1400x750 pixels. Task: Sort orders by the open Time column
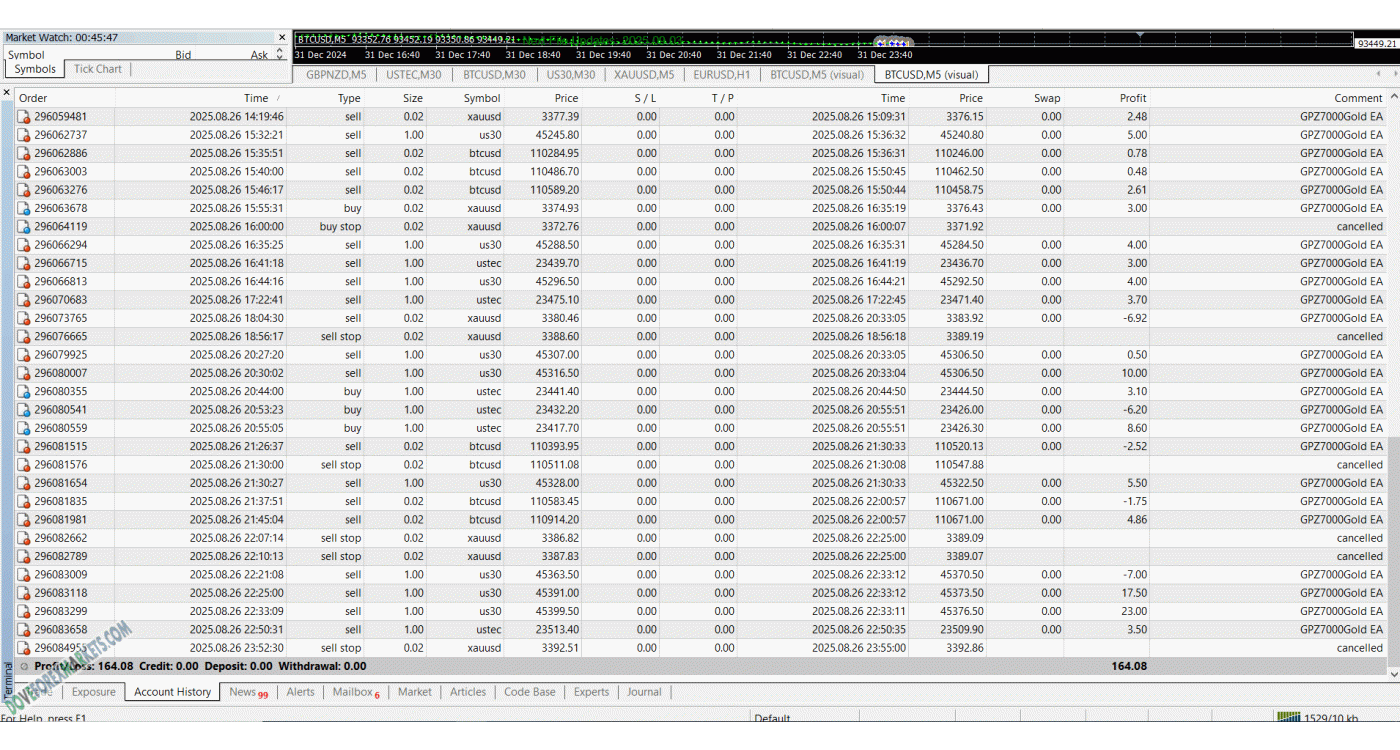(x=256, y=98)
